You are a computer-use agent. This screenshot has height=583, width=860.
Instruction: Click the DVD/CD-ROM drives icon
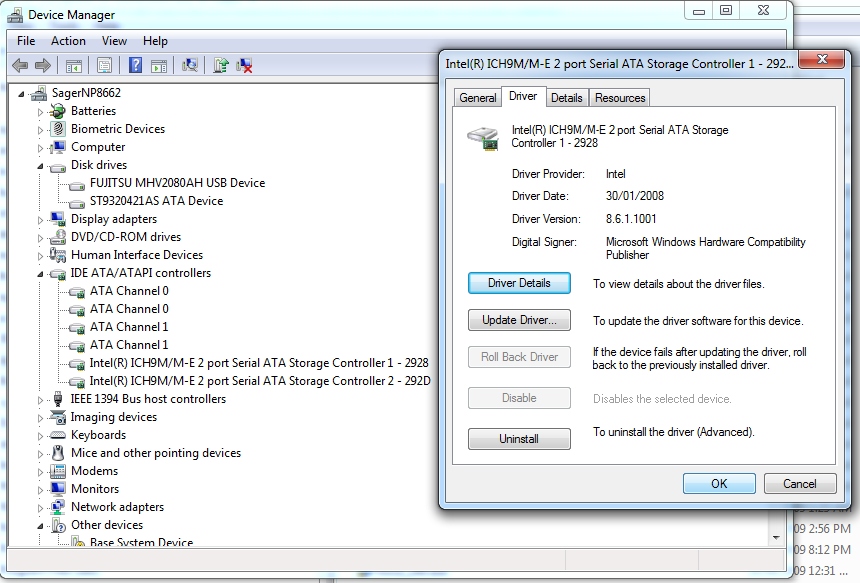(x=58, y=237)
